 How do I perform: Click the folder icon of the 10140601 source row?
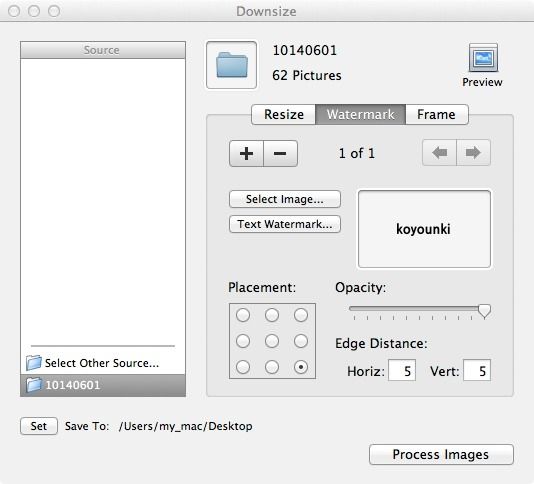click(34, 385)
